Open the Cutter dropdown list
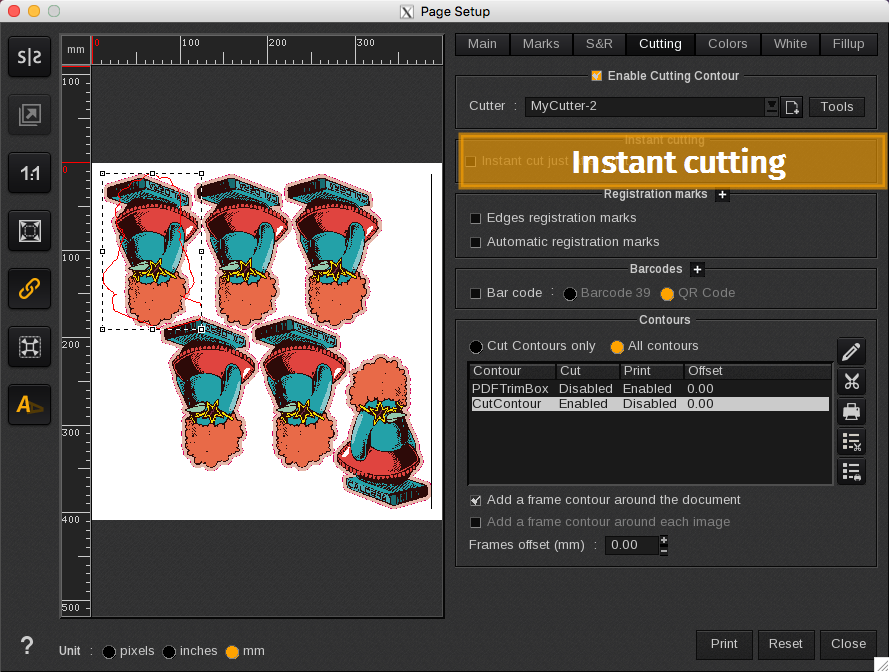 click(771, 106)
